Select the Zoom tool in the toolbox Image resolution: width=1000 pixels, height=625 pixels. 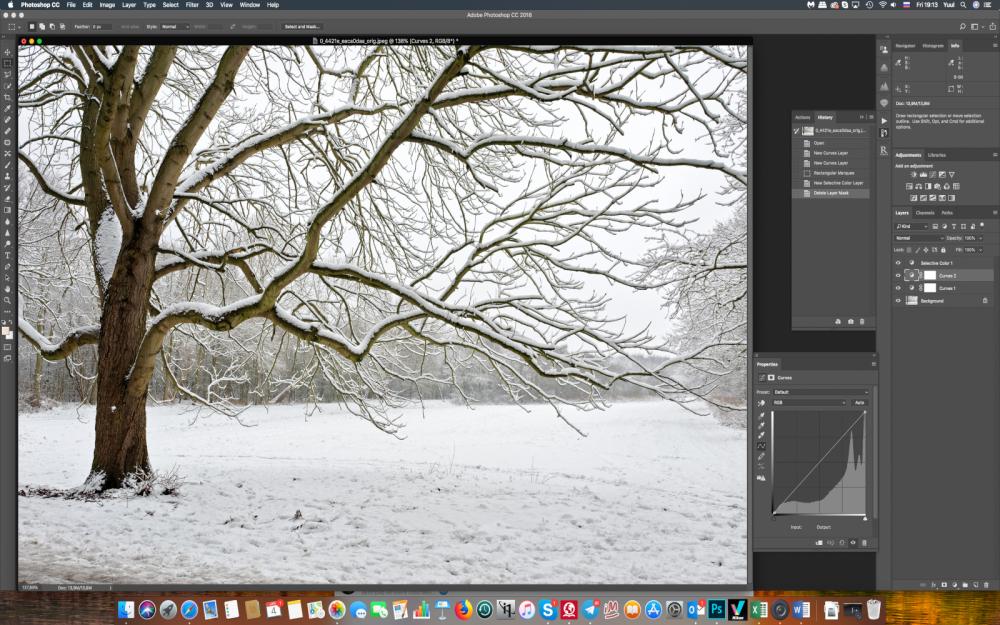pos(8,300)
